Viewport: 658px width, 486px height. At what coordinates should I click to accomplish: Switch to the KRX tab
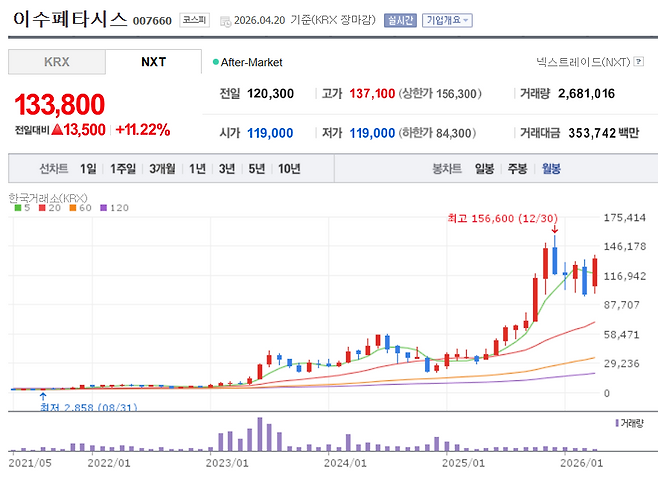(x=56, y=61)
